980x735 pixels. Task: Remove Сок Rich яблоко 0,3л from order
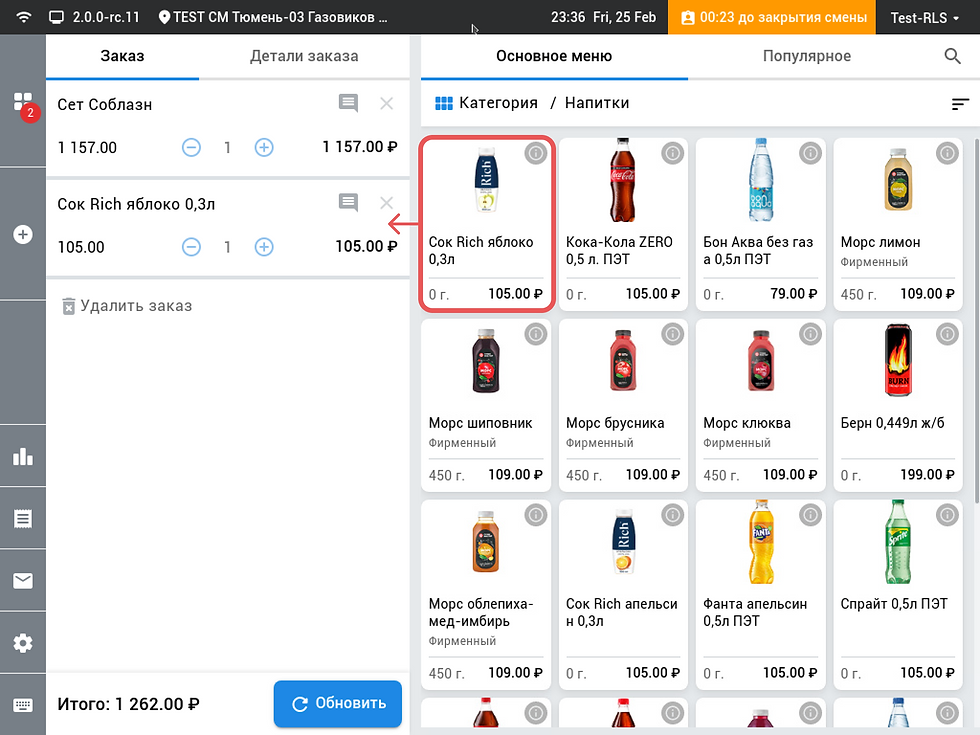pyautogui.click(x=387, y=202)
